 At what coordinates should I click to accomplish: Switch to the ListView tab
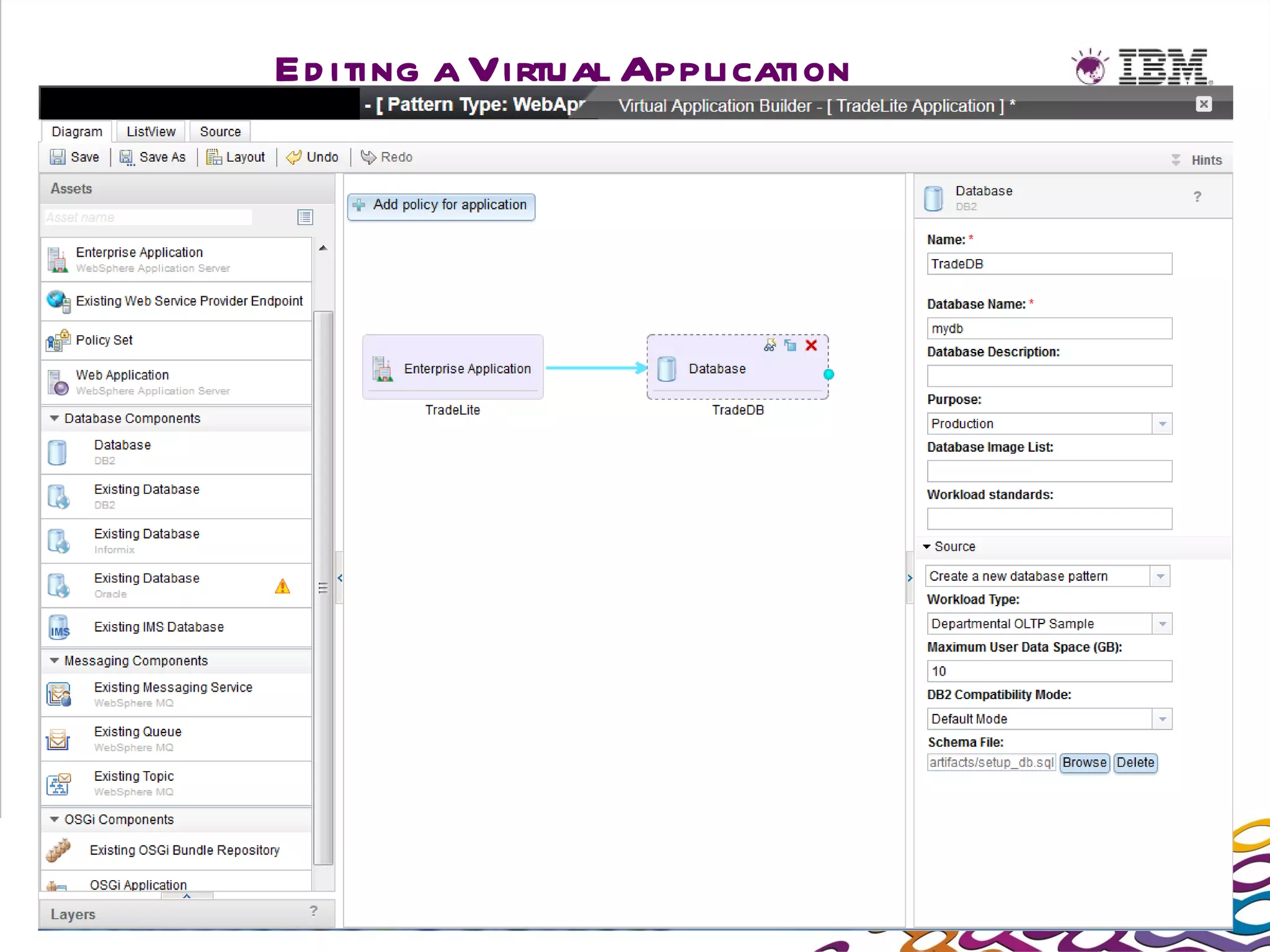click(x=151, y=131)
